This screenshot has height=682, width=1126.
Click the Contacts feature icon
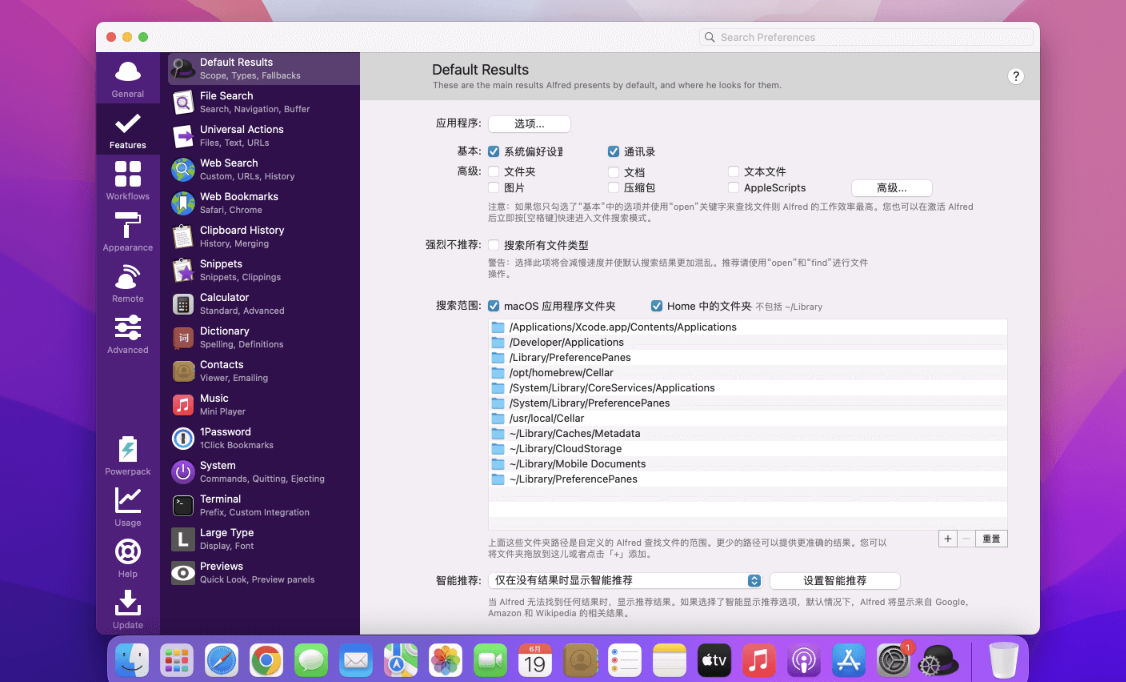click(183, 371)
